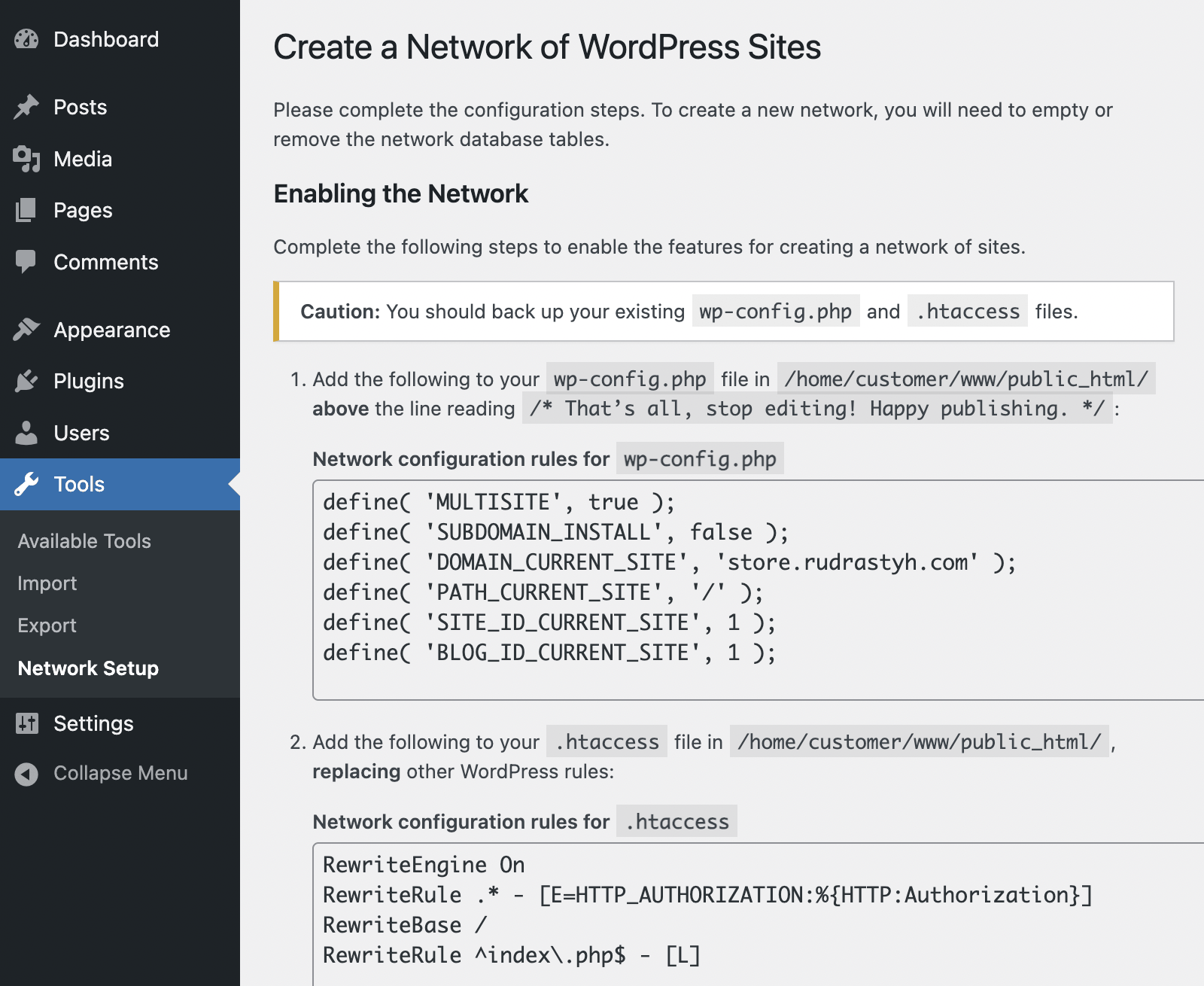Click the Tools wrench icon
The image size is (1204, 986).
pyautogui.click(x=26, y=484)
